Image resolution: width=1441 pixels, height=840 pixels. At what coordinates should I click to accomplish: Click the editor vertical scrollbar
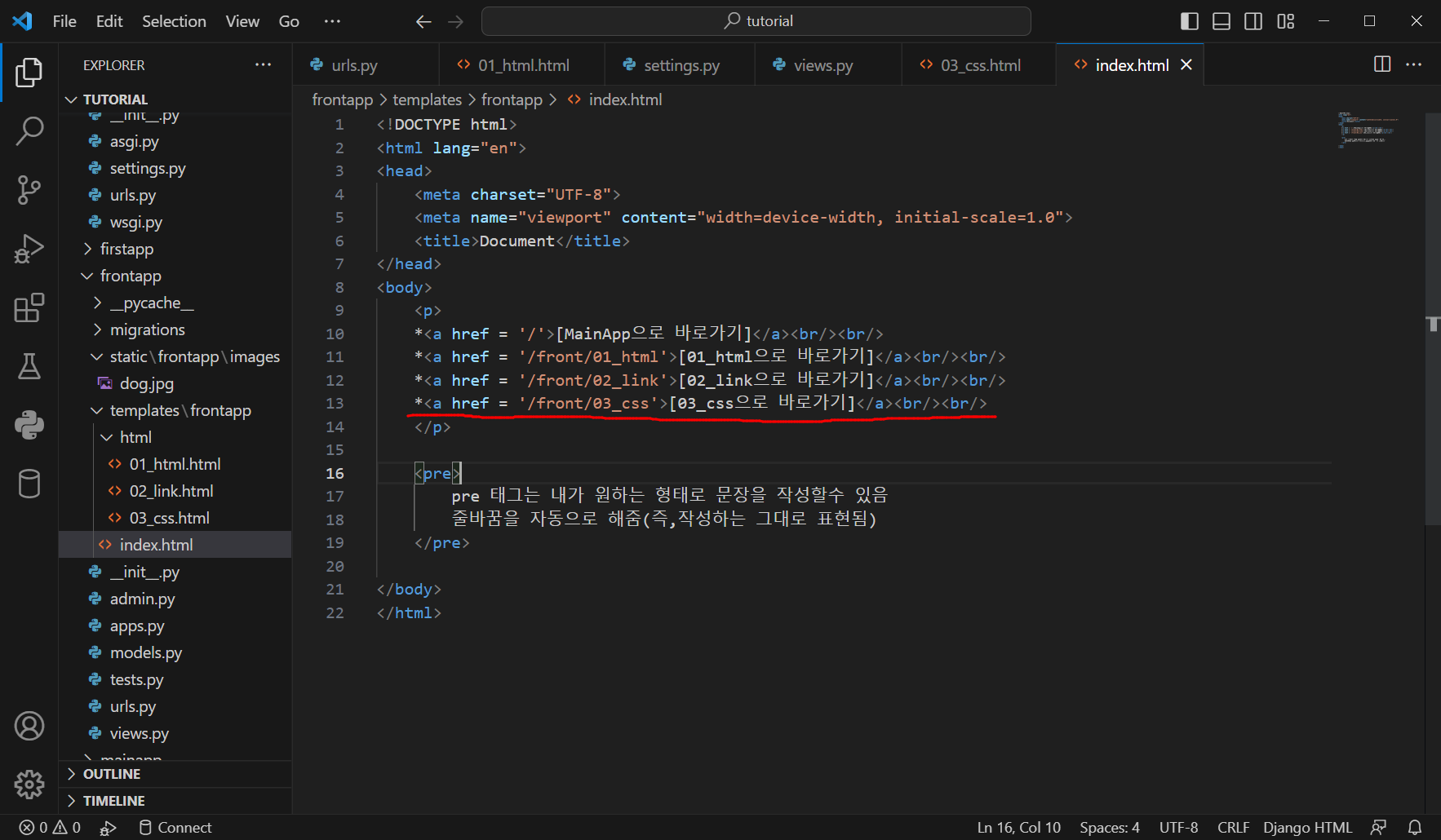click(x=1433, y=318)
